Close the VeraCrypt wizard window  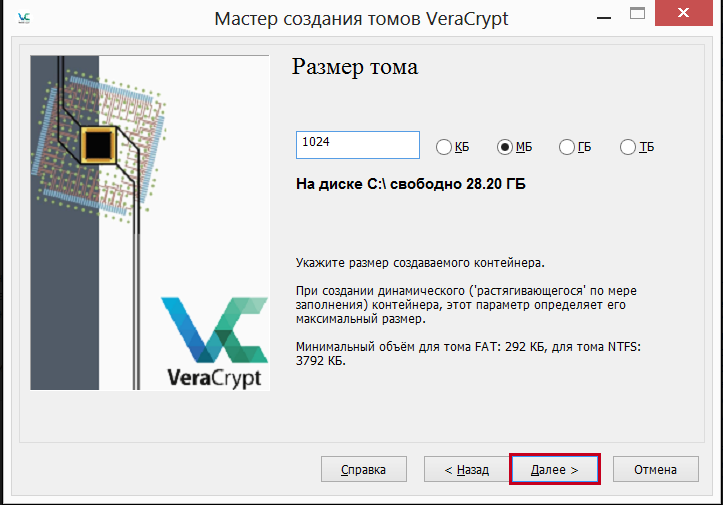(683, 13)
